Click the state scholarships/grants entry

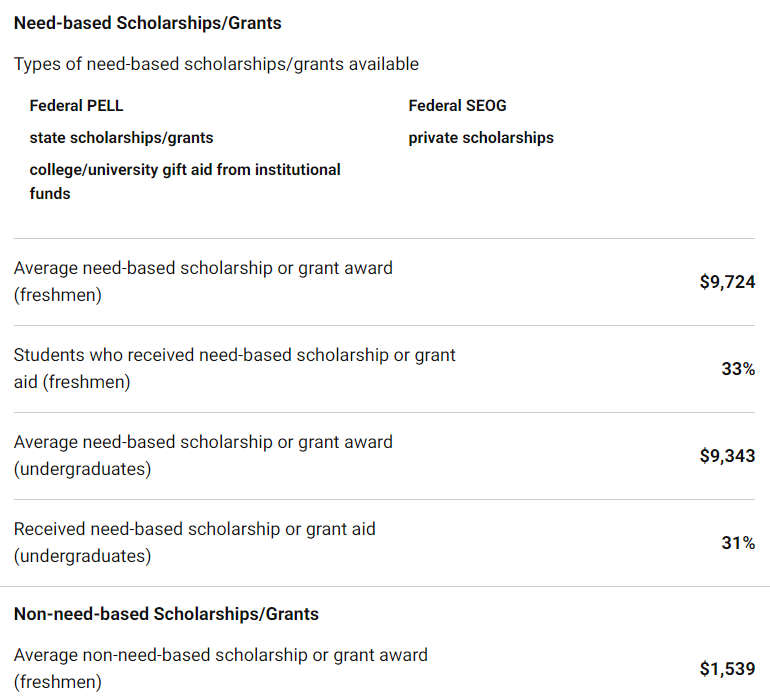pyautogui.click(x=121, y=137)
